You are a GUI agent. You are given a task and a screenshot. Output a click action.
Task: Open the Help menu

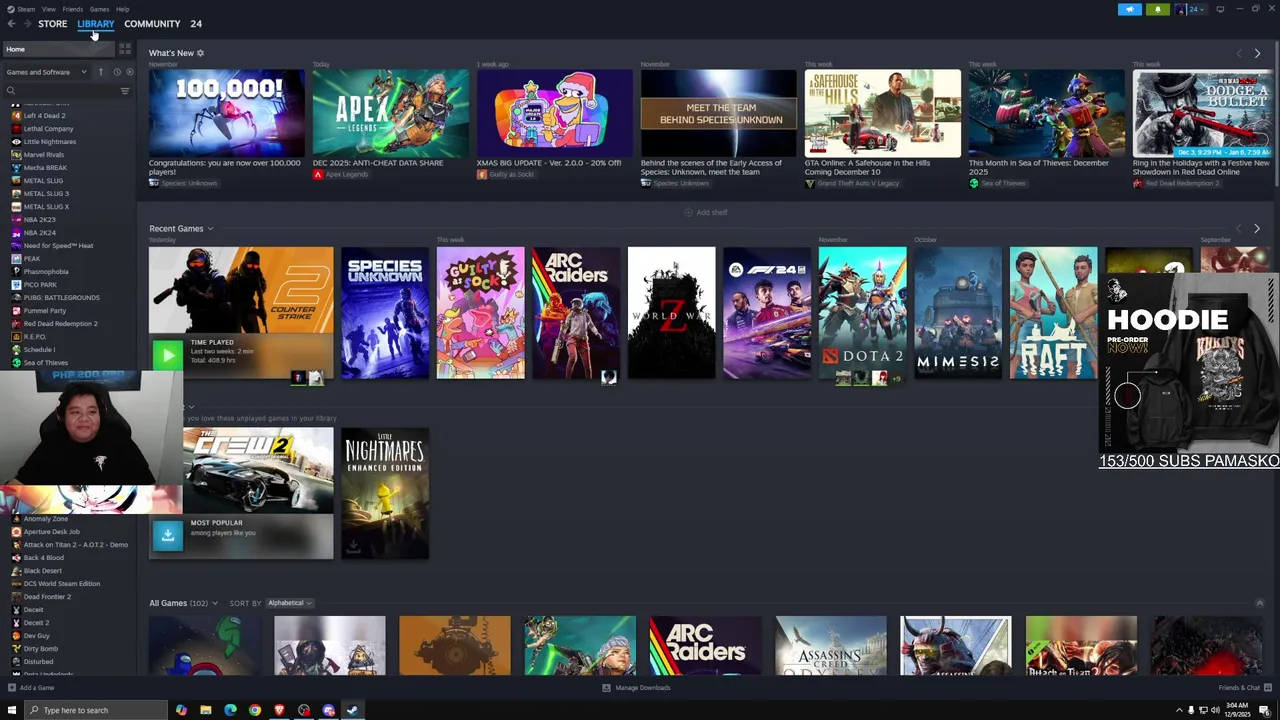[x=122, y=9]
